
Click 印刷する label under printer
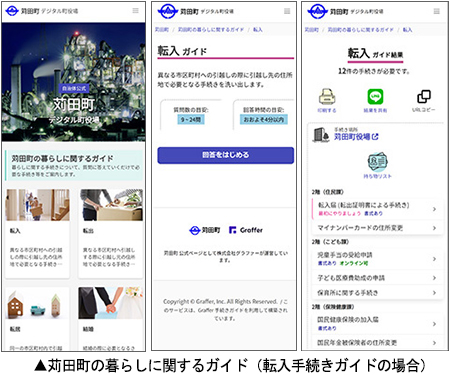[327, 110]
